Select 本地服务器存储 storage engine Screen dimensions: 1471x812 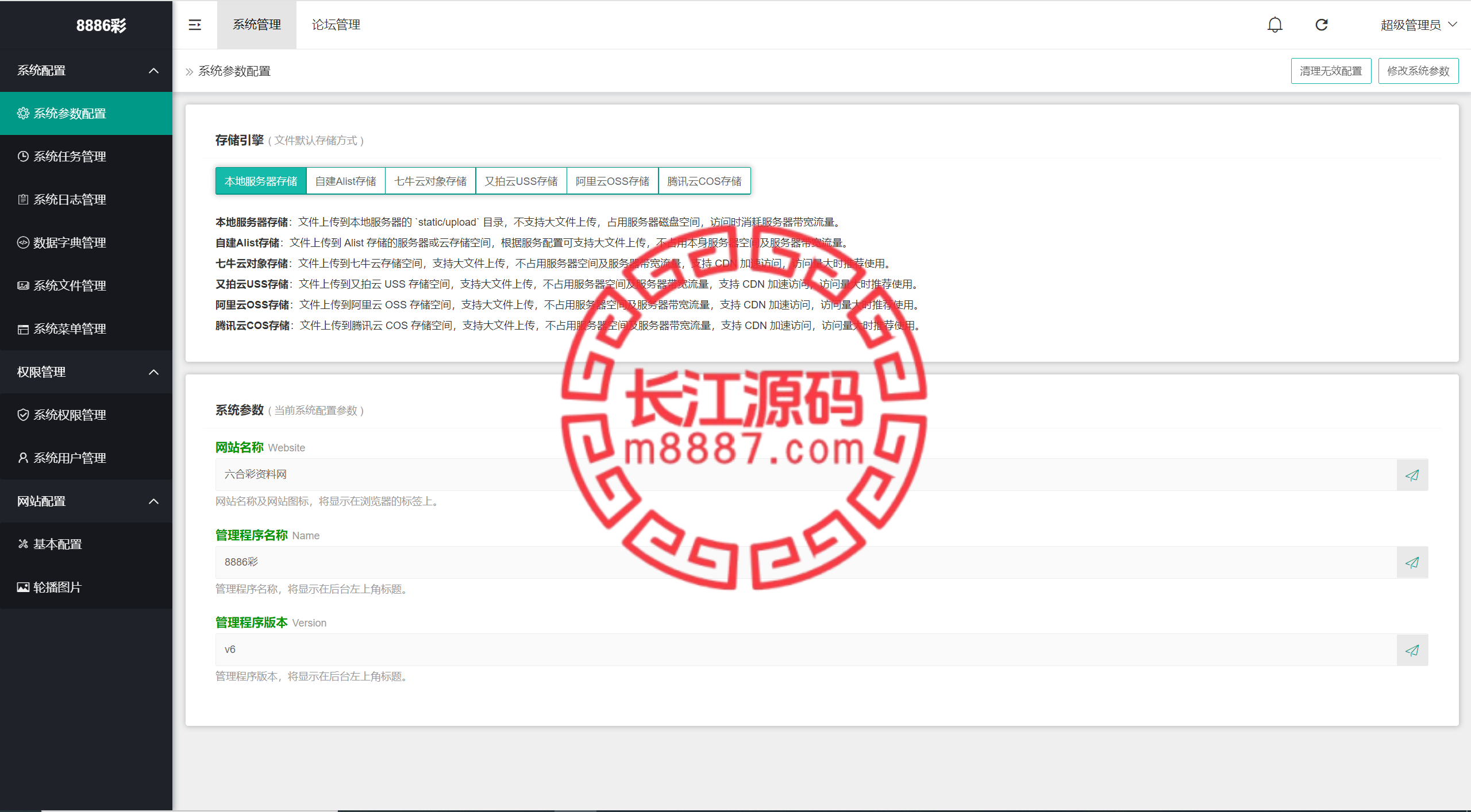(261, 181)
